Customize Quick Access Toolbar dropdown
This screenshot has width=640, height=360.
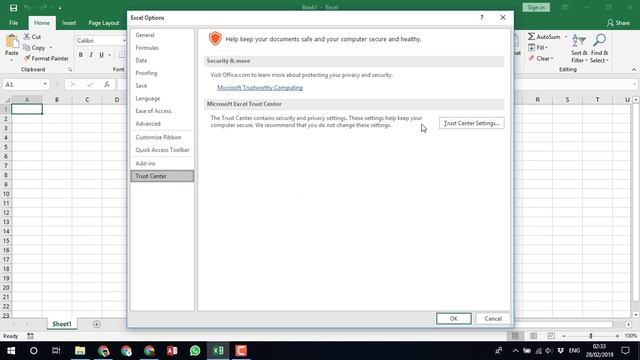click(60, 8)
